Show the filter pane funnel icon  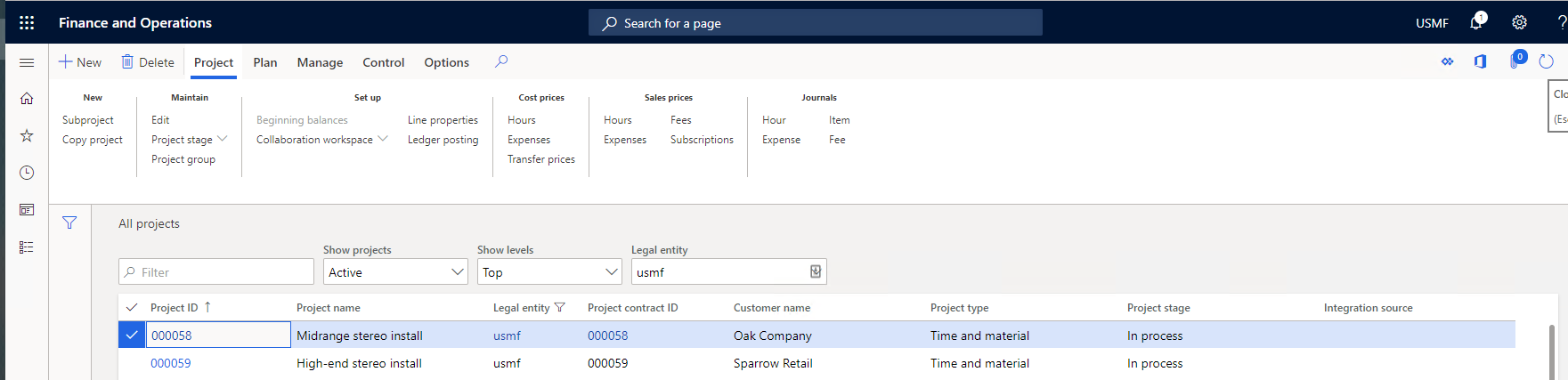69,223
